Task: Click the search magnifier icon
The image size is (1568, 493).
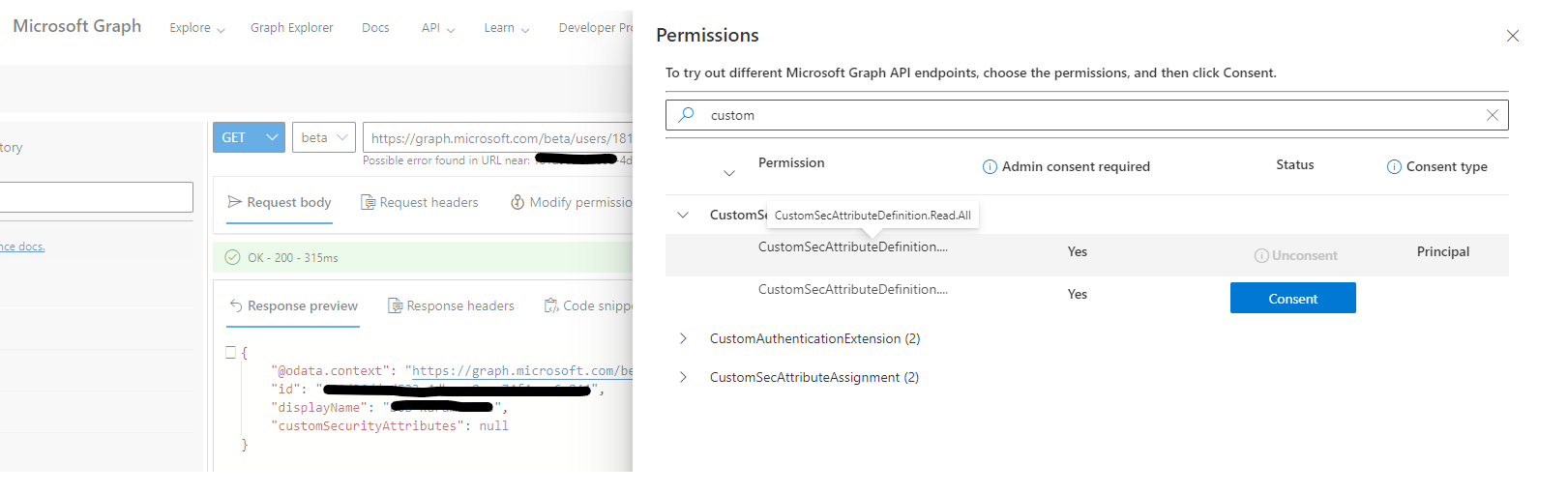Action: [x=687, y=115]
